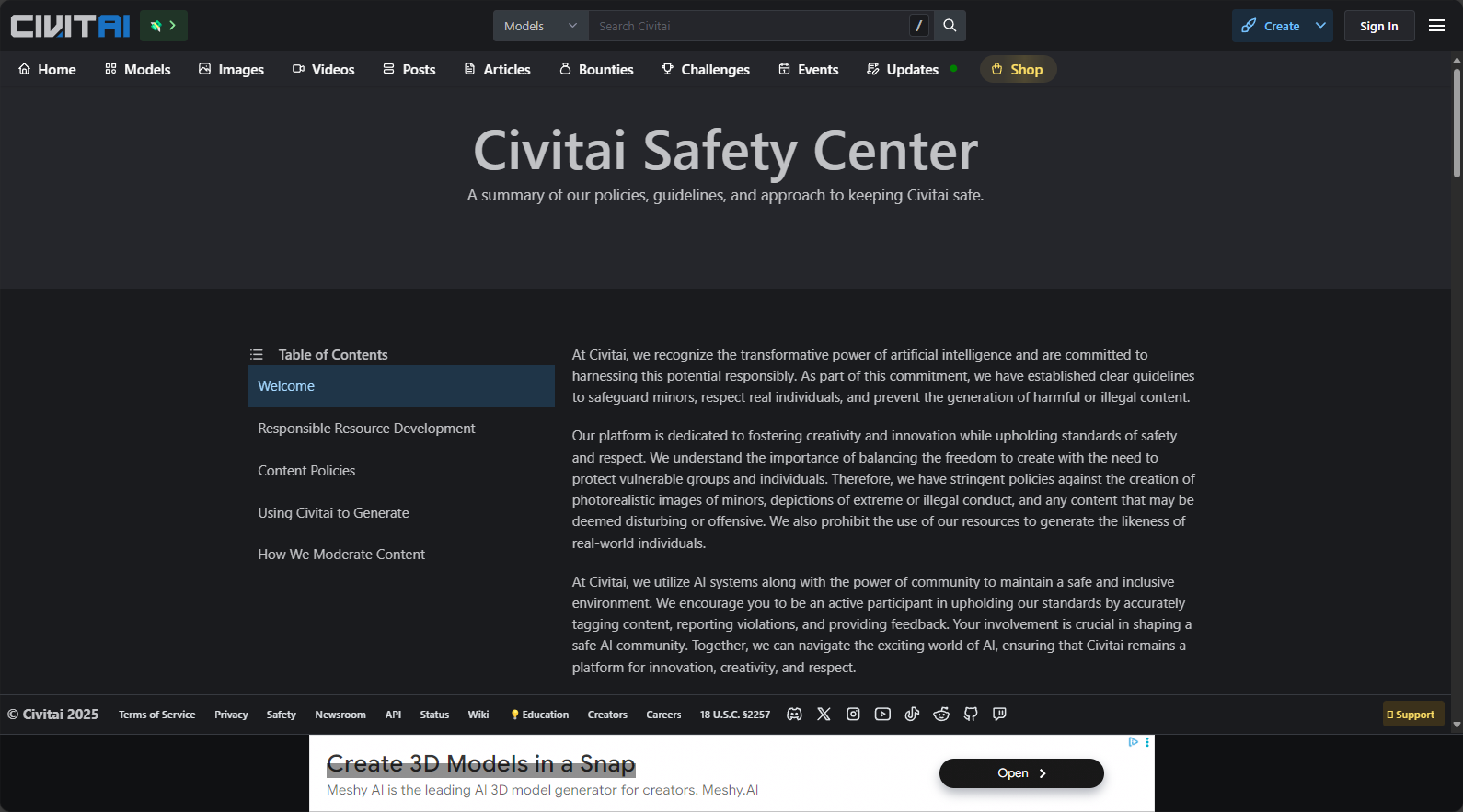Image resolution: width=1463 pixels, height=812 pixels.
Task: Open Civitai YouTube link icon
Action: 882,715
